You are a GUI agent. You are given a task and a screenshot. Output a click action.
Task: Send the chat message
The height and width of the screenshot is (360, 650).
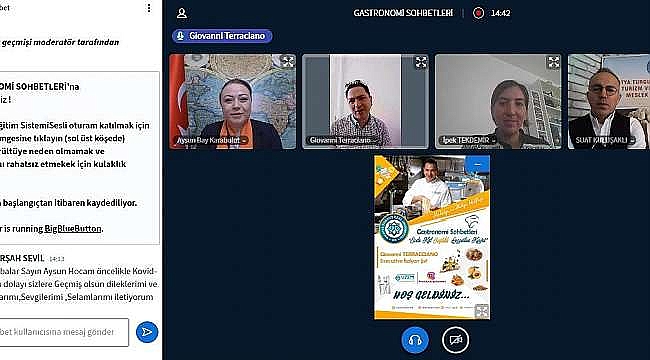point(147,332)
